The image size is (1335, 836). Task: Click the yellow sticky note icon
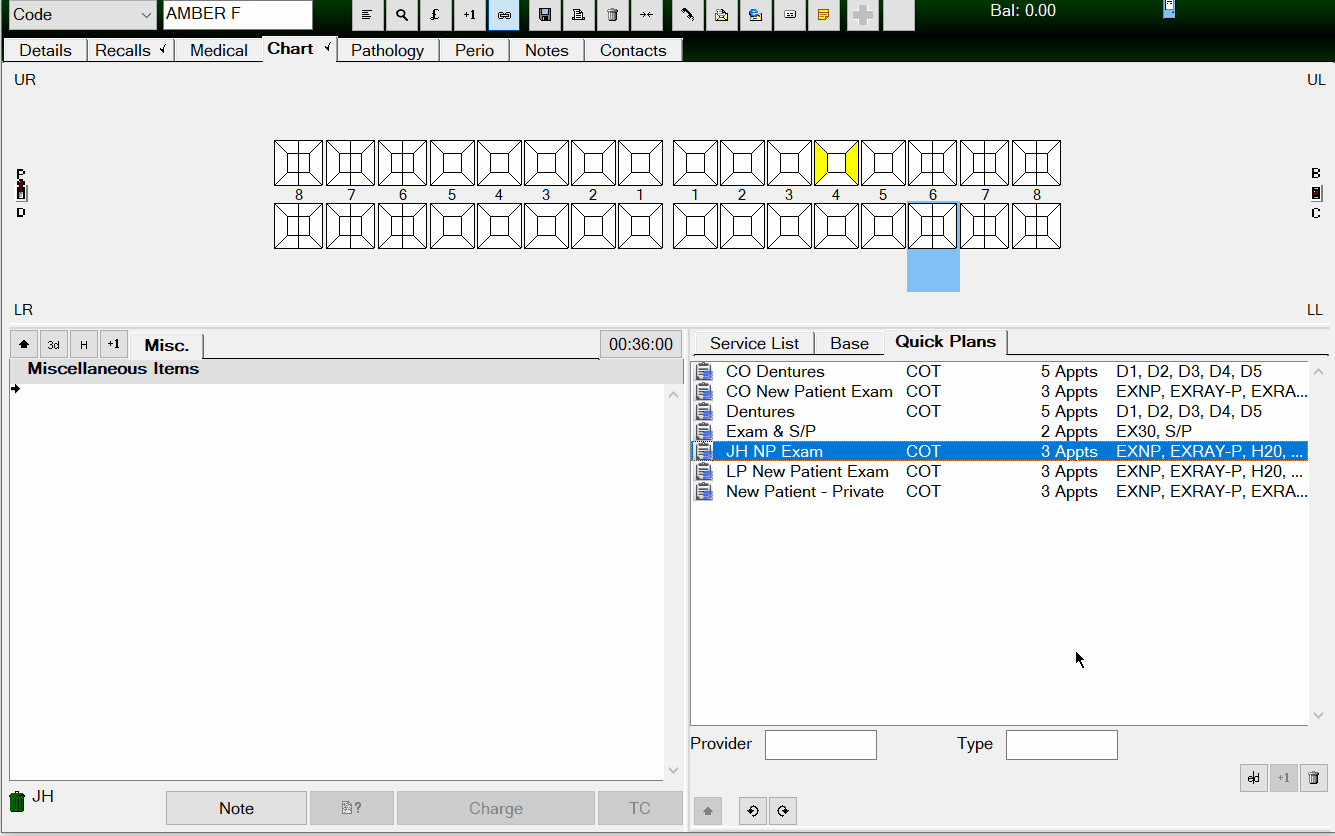(824, 15)
